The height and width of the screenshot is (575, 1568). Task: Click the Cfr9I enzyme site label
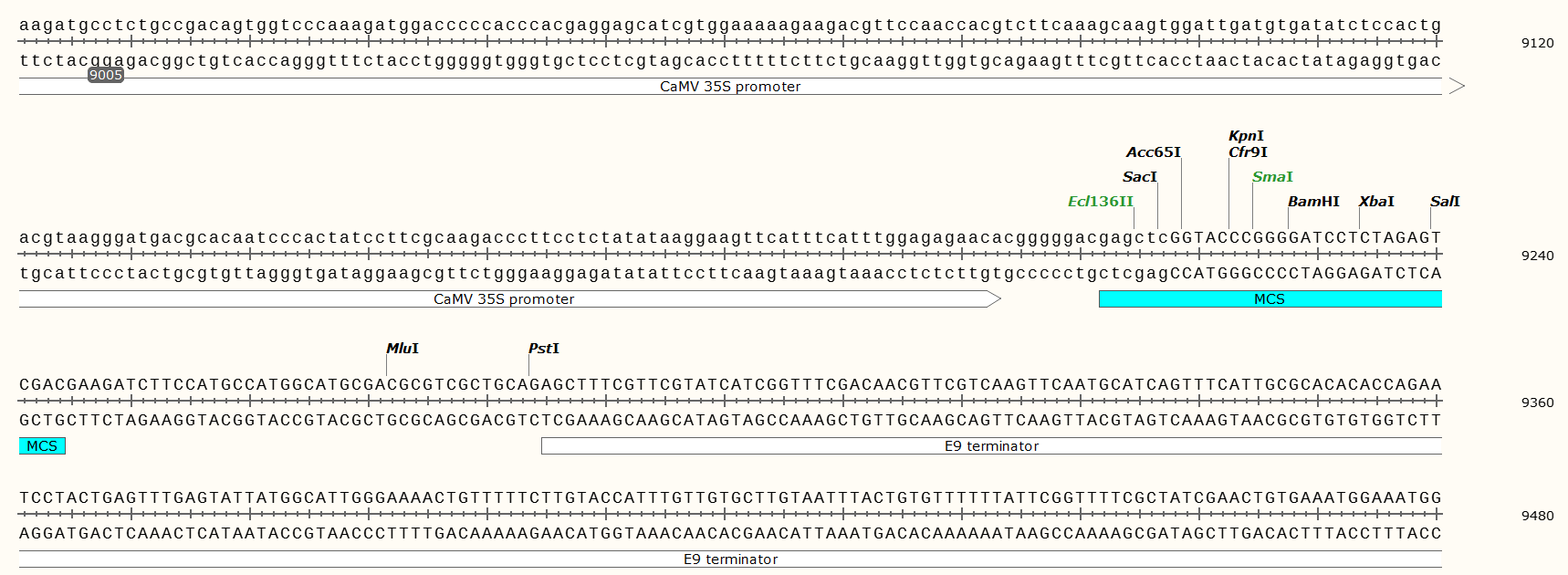point(1248,152)
